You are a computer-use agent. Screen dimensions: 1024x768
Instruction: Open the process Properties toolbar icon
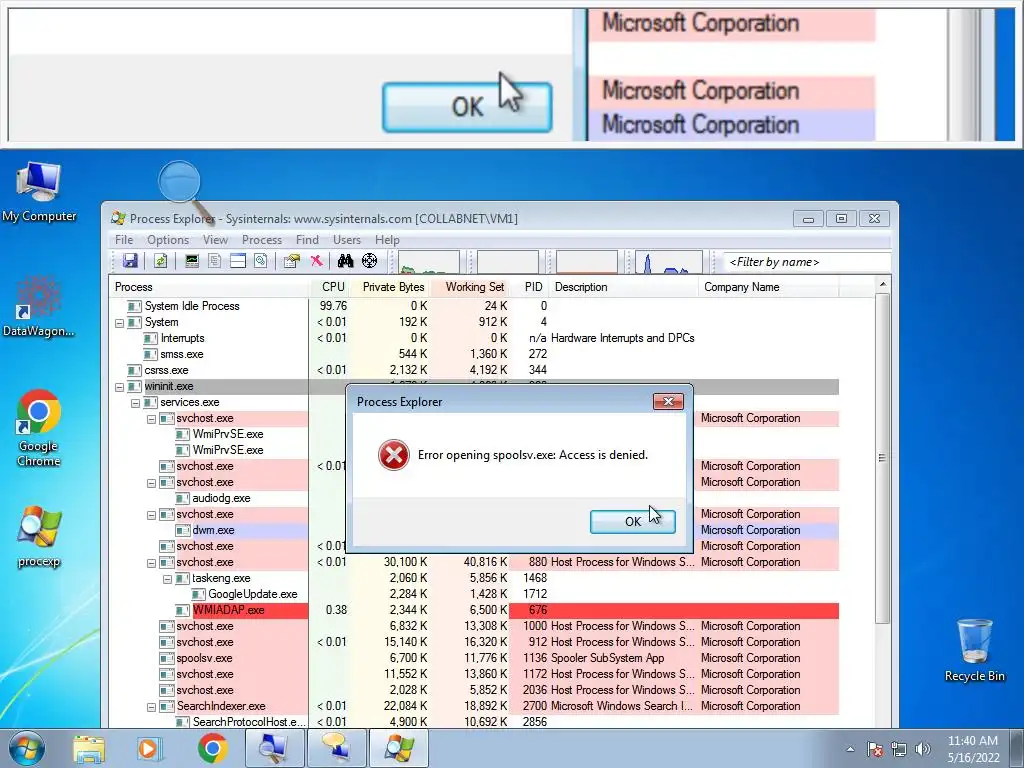[291, 261]
